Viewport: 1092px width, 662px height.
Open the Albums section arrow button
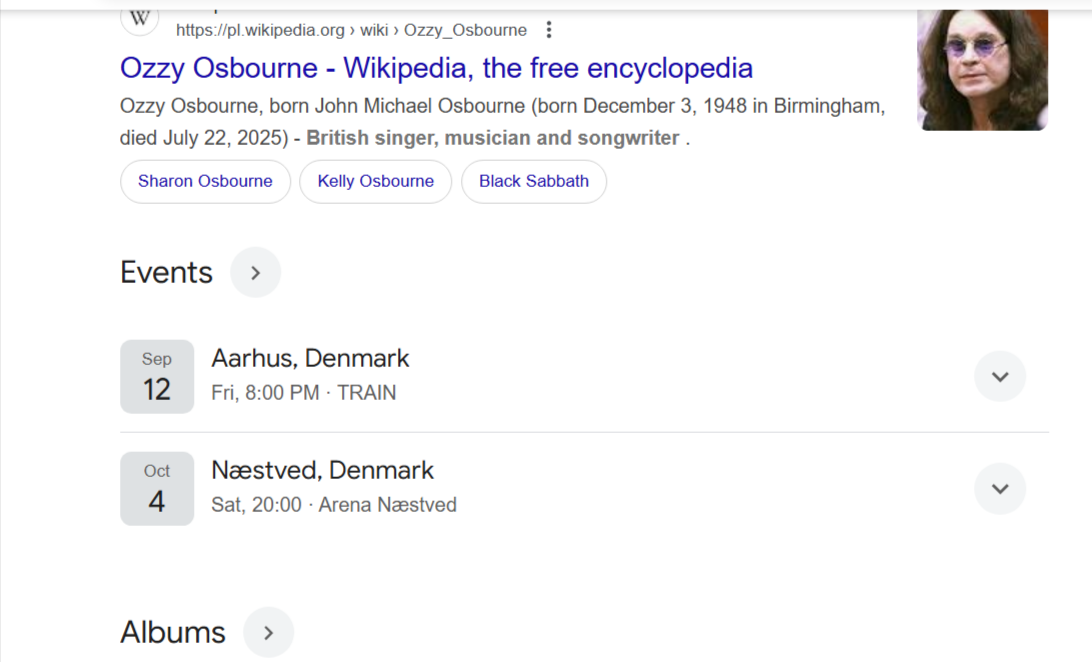click(x=268, y=632)
